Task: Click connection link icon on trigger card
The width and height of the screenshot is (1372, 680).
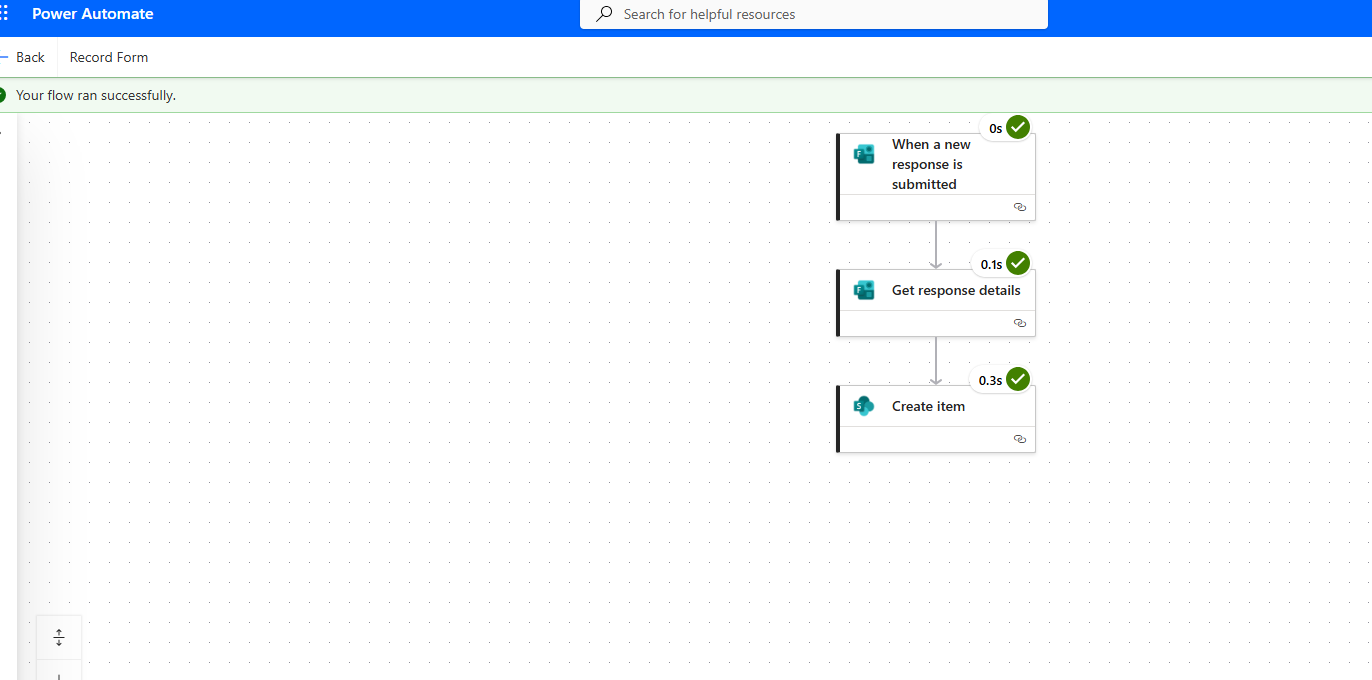Action: (1019, 207)
